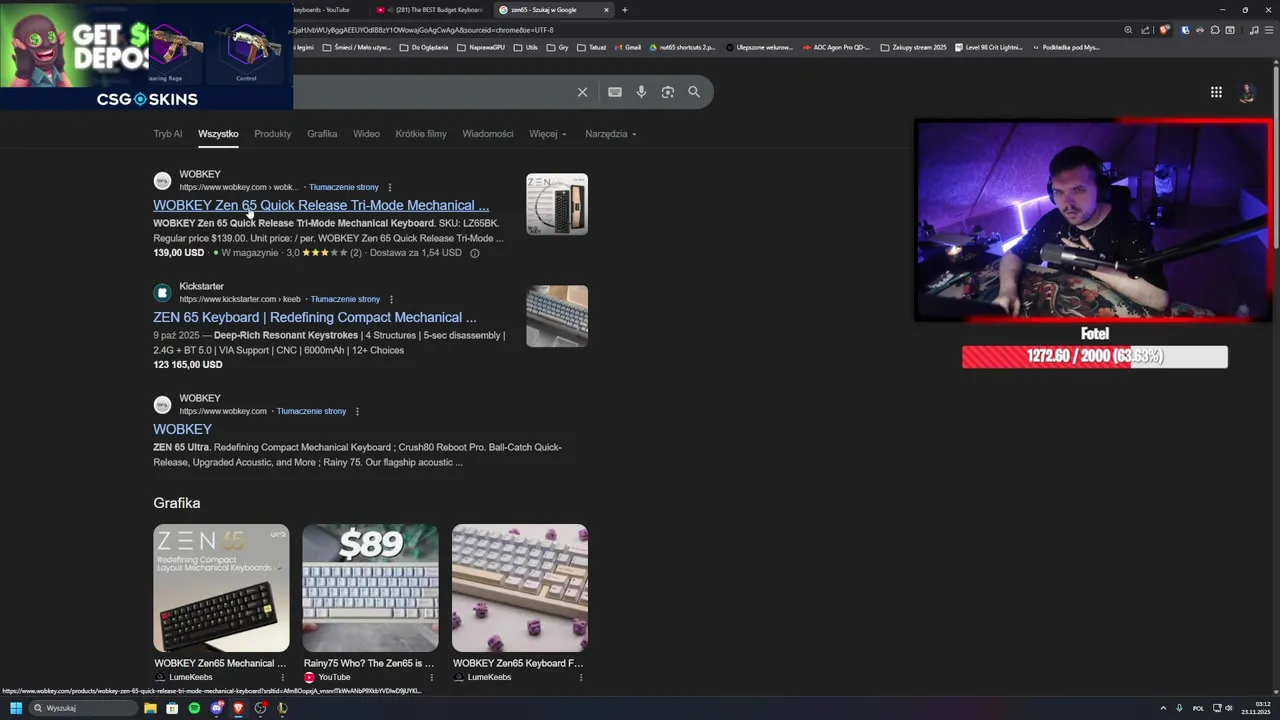Click the zoom magnifier icon in address bar

coord(1128,30)
